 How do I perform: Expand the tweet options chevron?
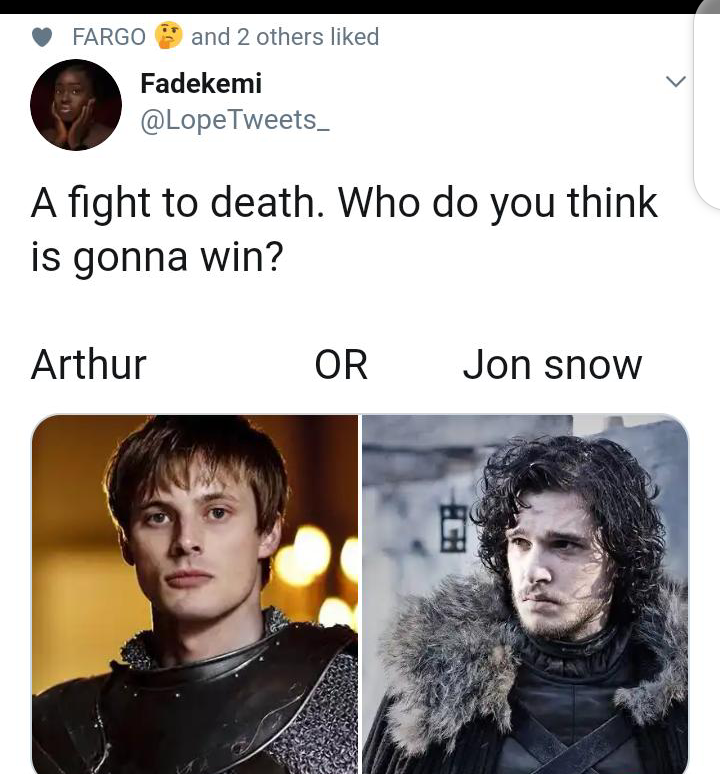[676, 81]
